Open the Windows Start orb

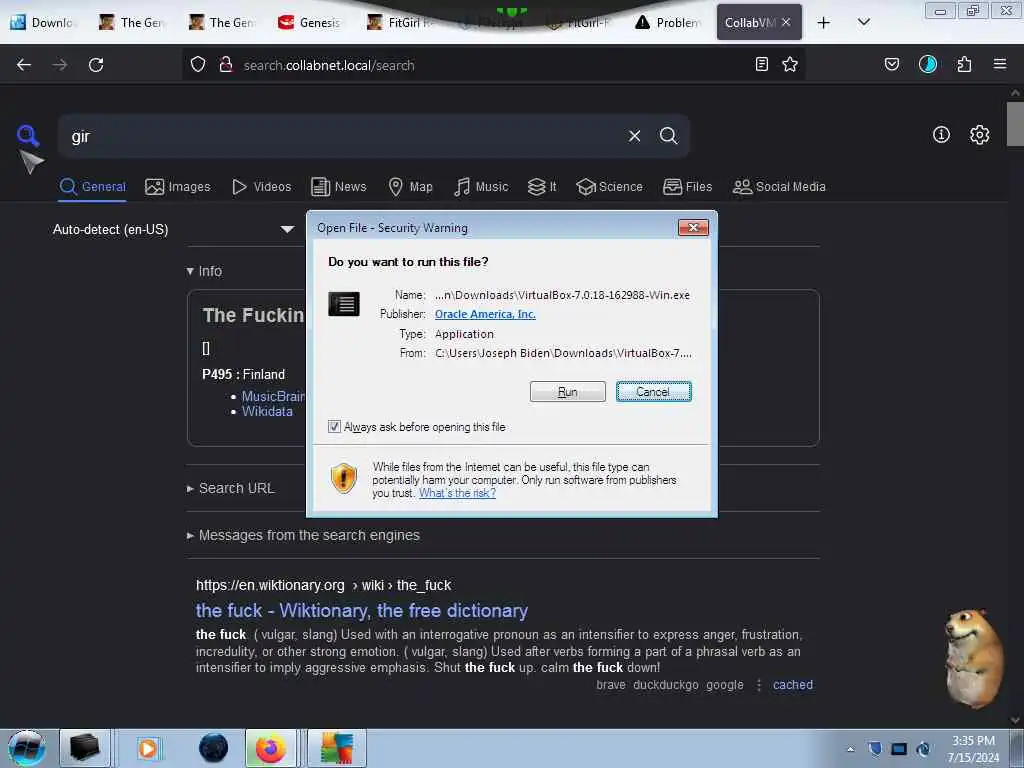[27, 748]
